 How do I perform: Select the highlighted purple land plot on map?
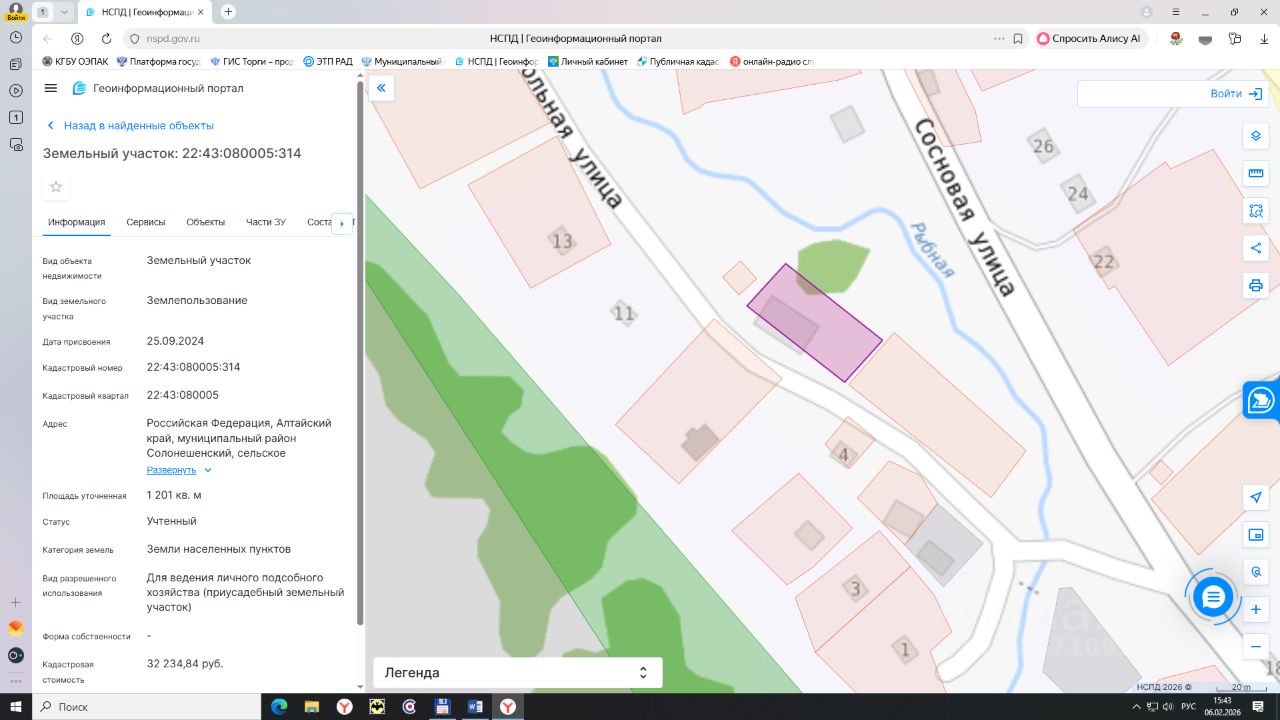point(815,323)
